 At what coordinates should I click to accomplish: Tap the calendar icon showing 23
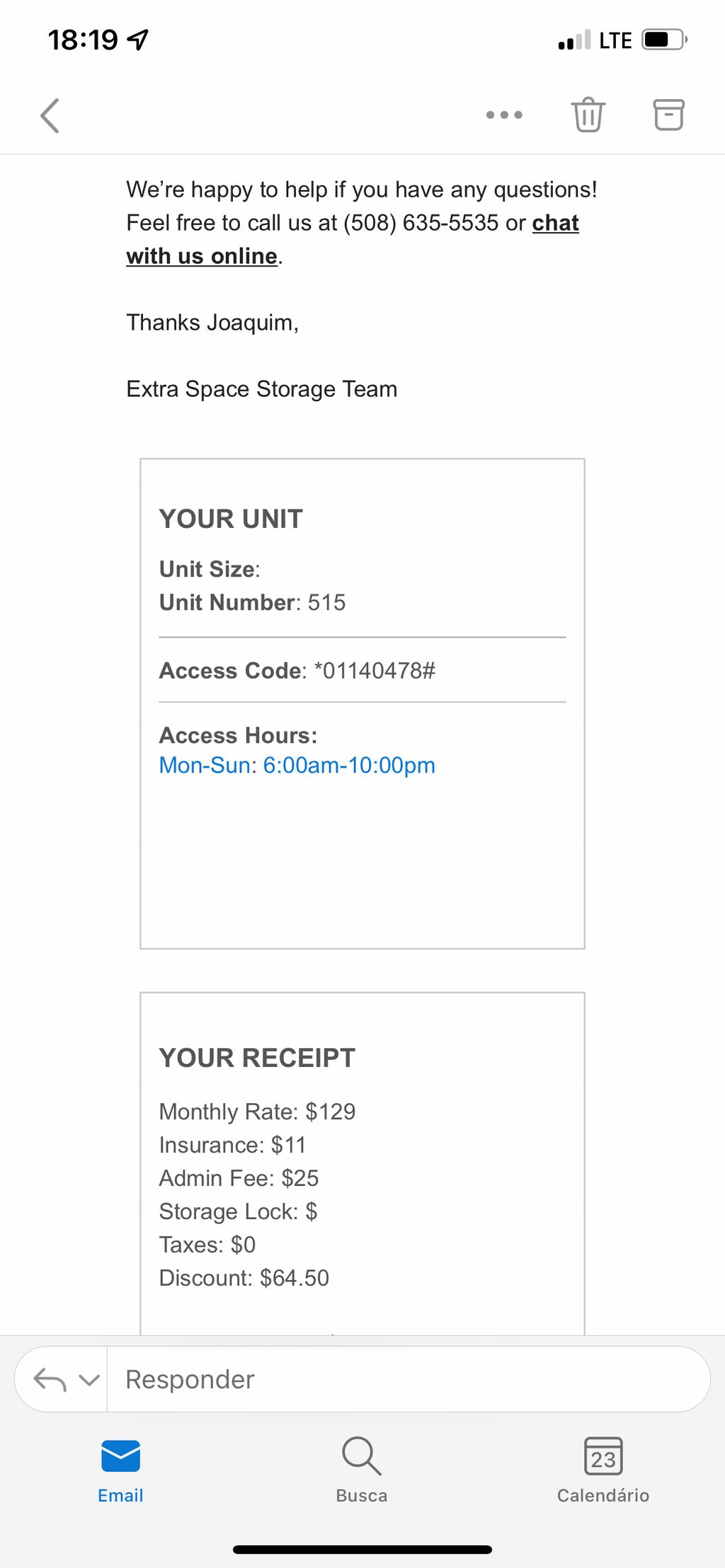[603, 1455]
